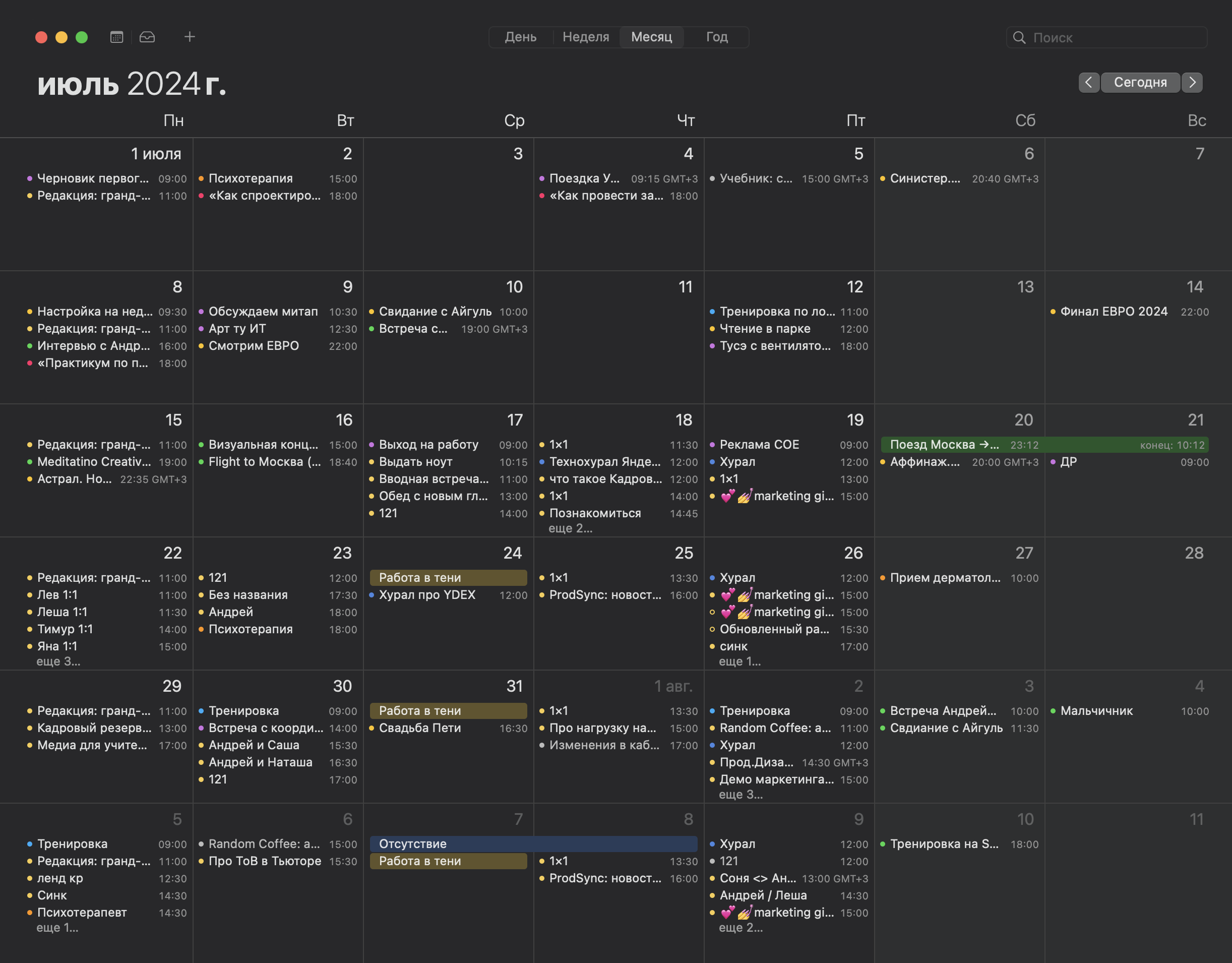This screenshot has width=1232, height=963.
Task: Click the search magnifier icon
Action: click(x=1019, y=37)
